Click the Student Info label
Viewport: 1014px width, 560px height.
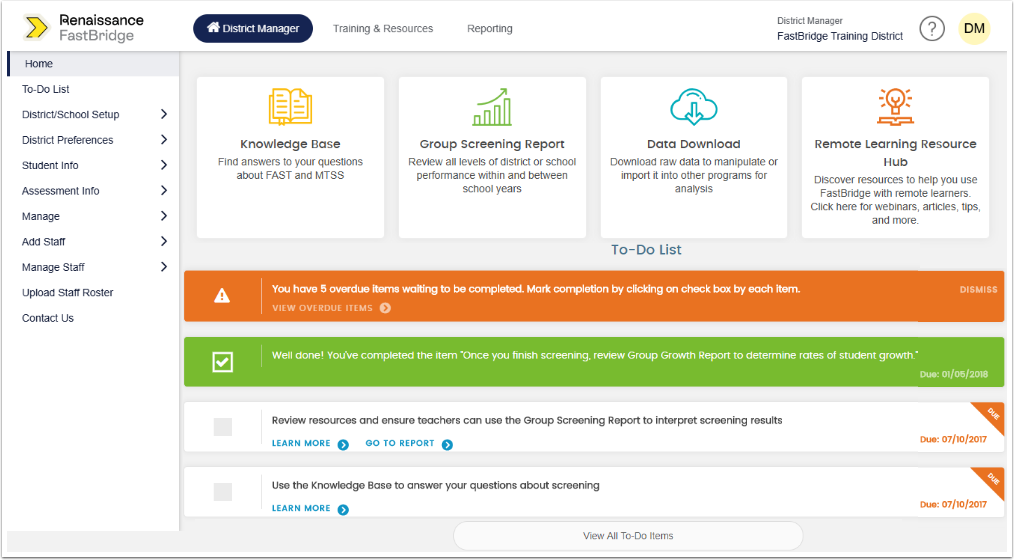50,166
